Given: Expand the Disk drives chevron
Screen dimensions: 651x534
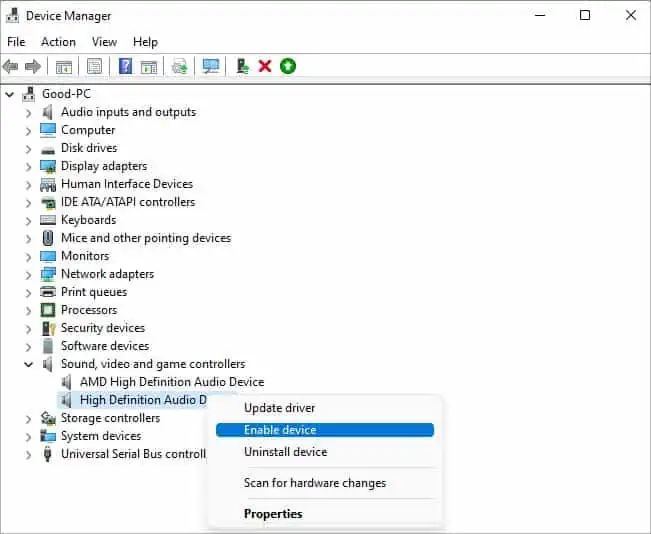Looking at the screenshot, I should pyautogui.click(x=28, y=149).
